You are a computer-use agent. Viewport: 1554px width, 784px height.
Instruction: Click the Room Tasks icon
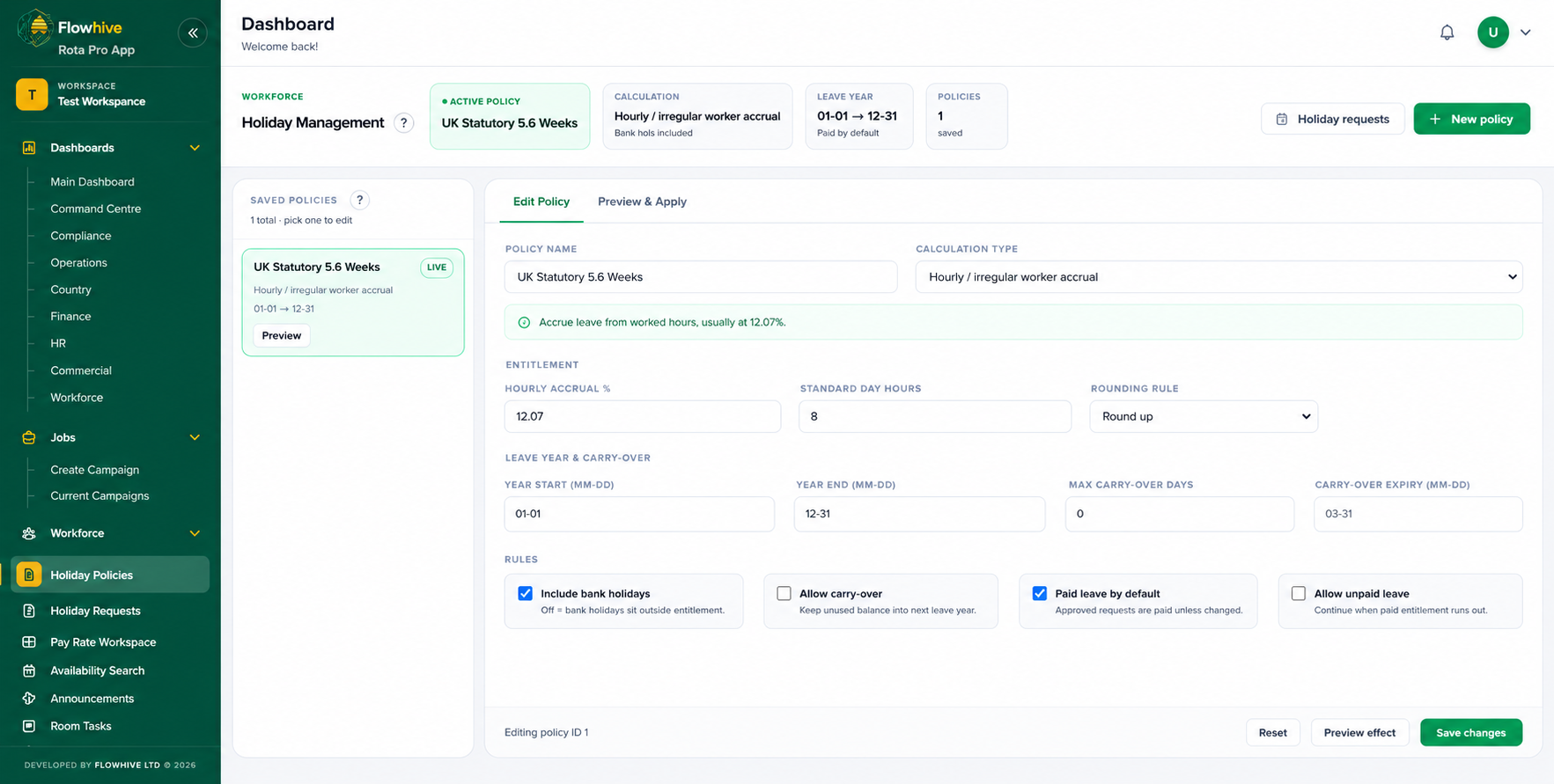pos(29,726)
